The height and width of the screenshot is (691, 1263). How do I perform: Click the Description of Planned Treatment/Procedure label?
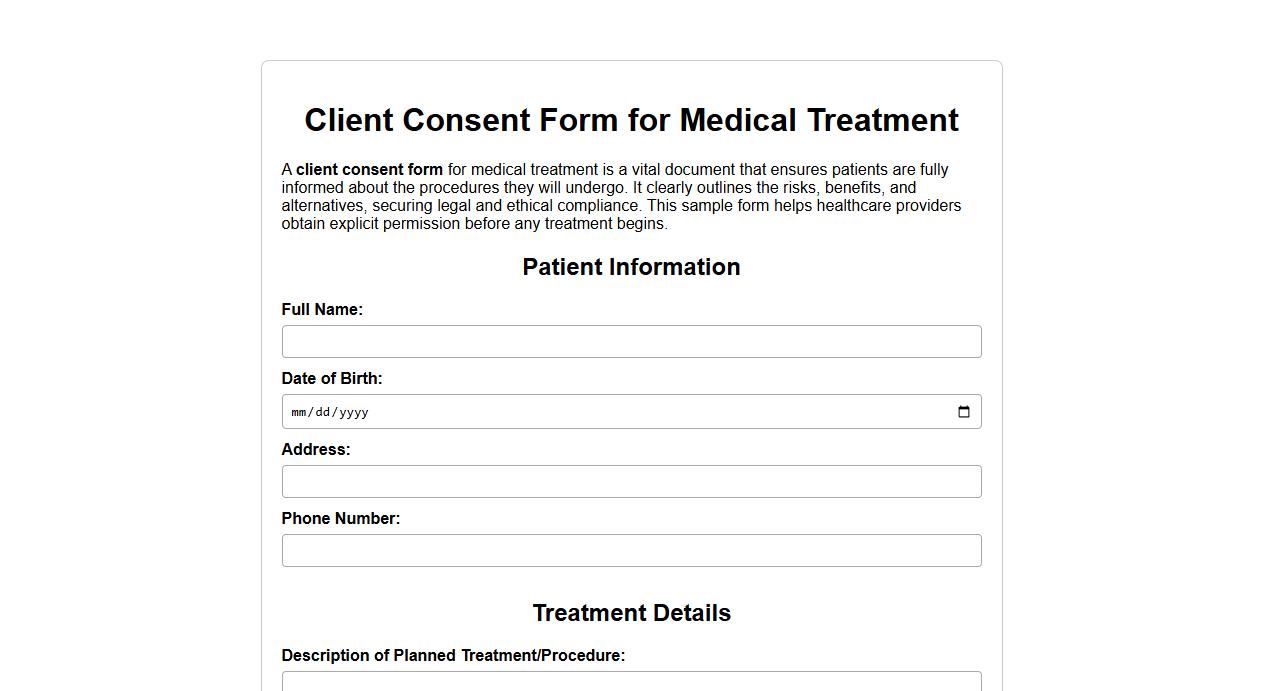(453, 655)
